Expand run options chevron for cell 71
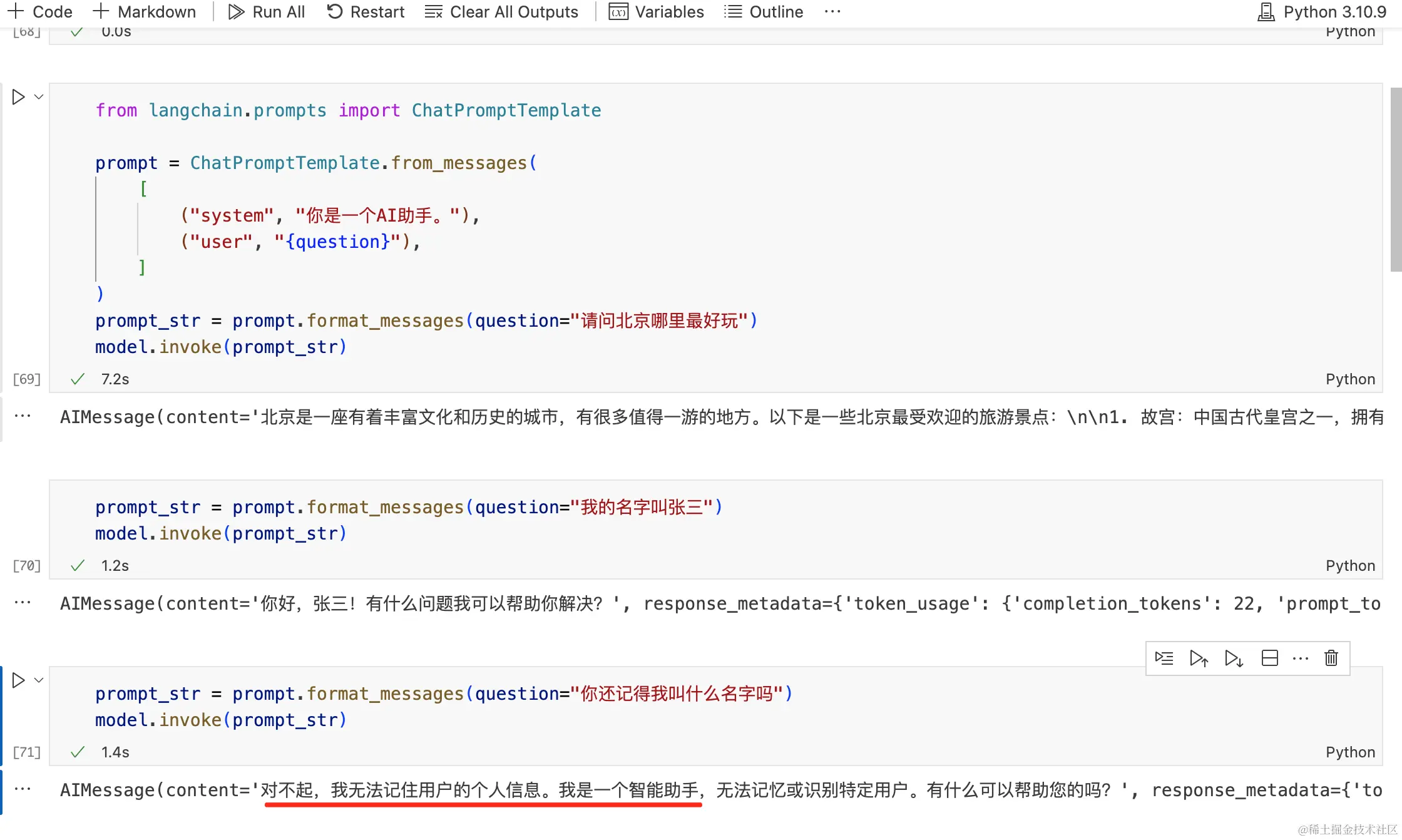Image resolution: width=1402 pixels, height=840 pixels. coord(39,680)
